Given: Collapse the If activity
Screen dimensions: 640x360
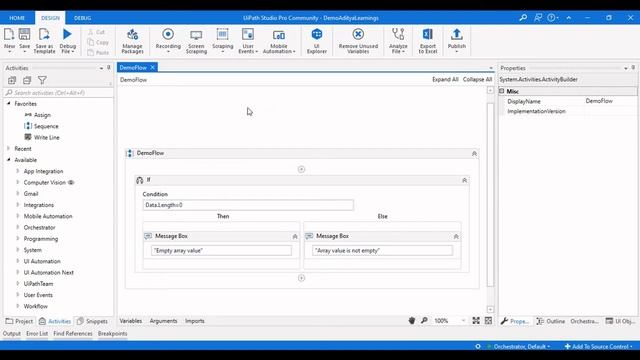Looking at the screenshot, I should [464, 180].
